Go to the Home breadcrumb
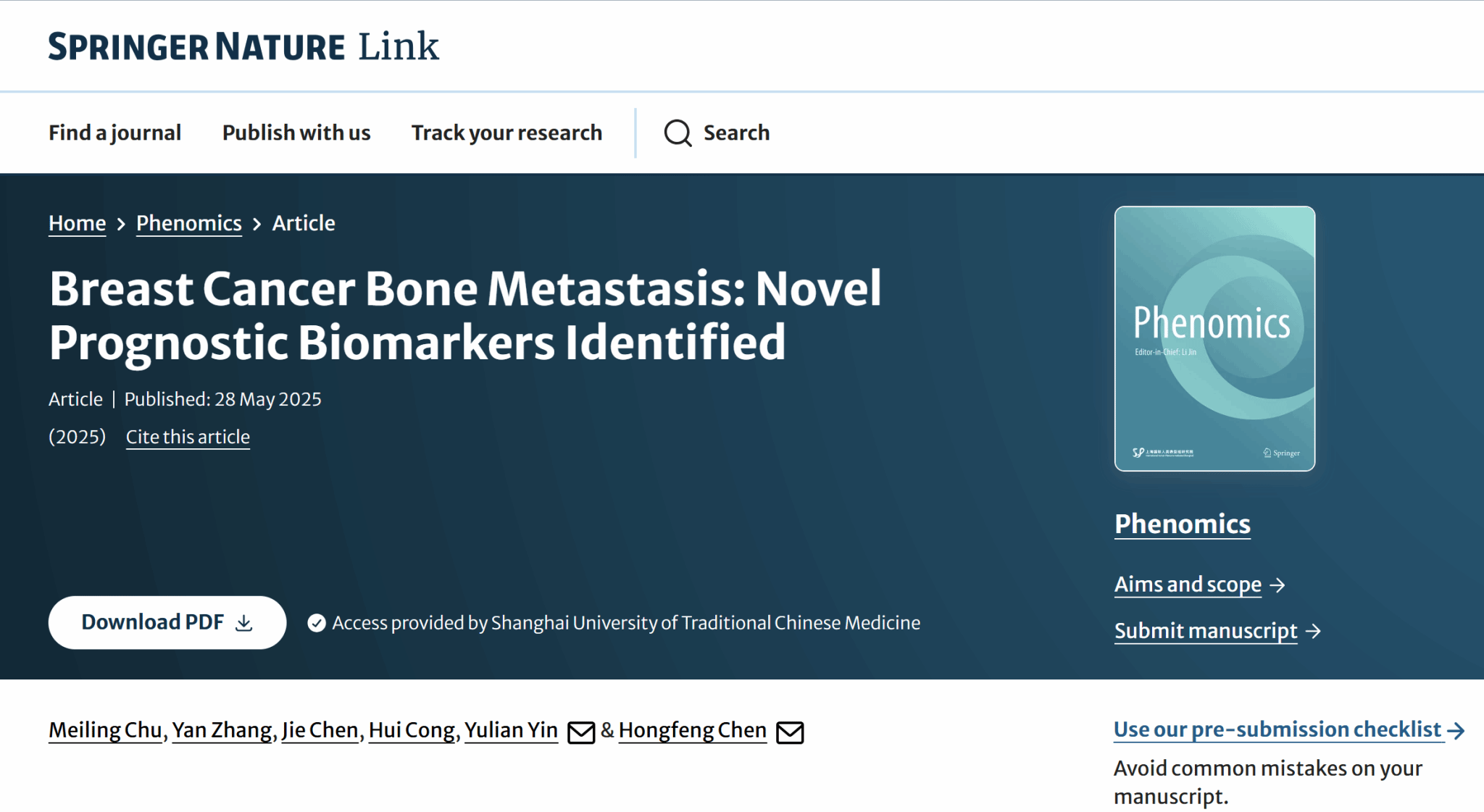This screenshot has height=812, width=1484. [x=78, y=223]
